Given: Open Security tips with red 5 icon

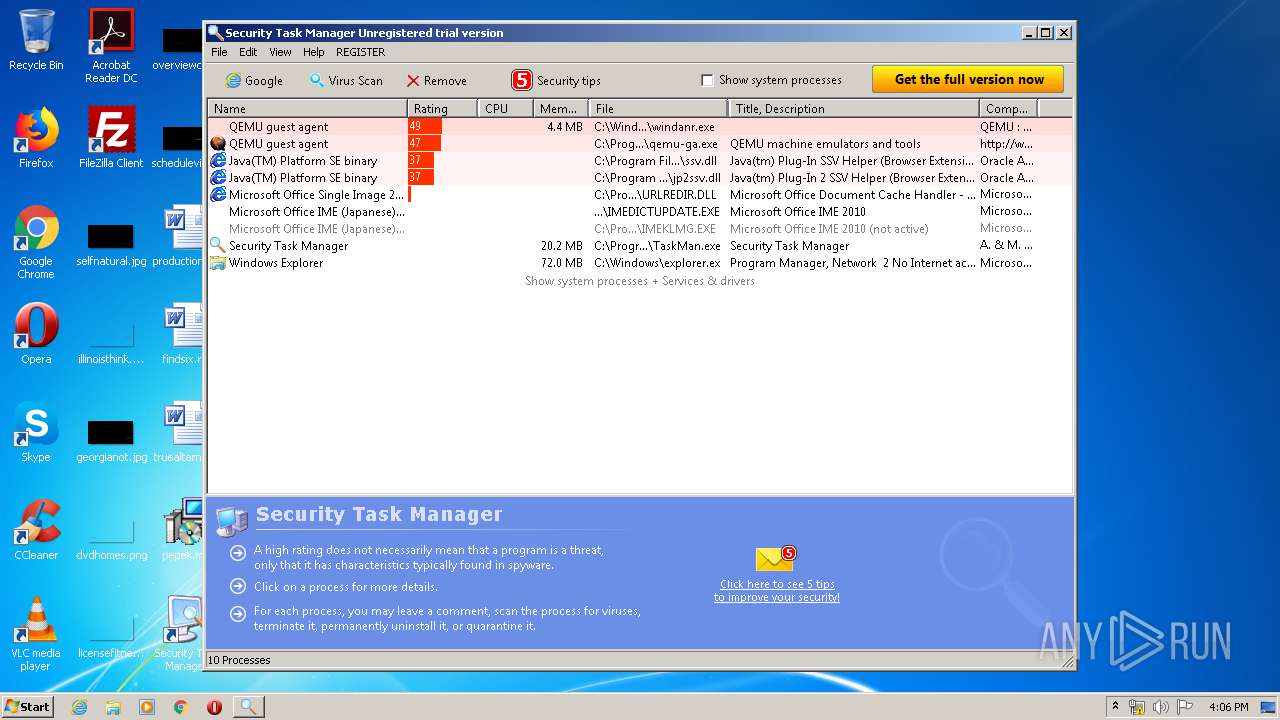Looking at the screenshot, I should (x=556, y=80).
